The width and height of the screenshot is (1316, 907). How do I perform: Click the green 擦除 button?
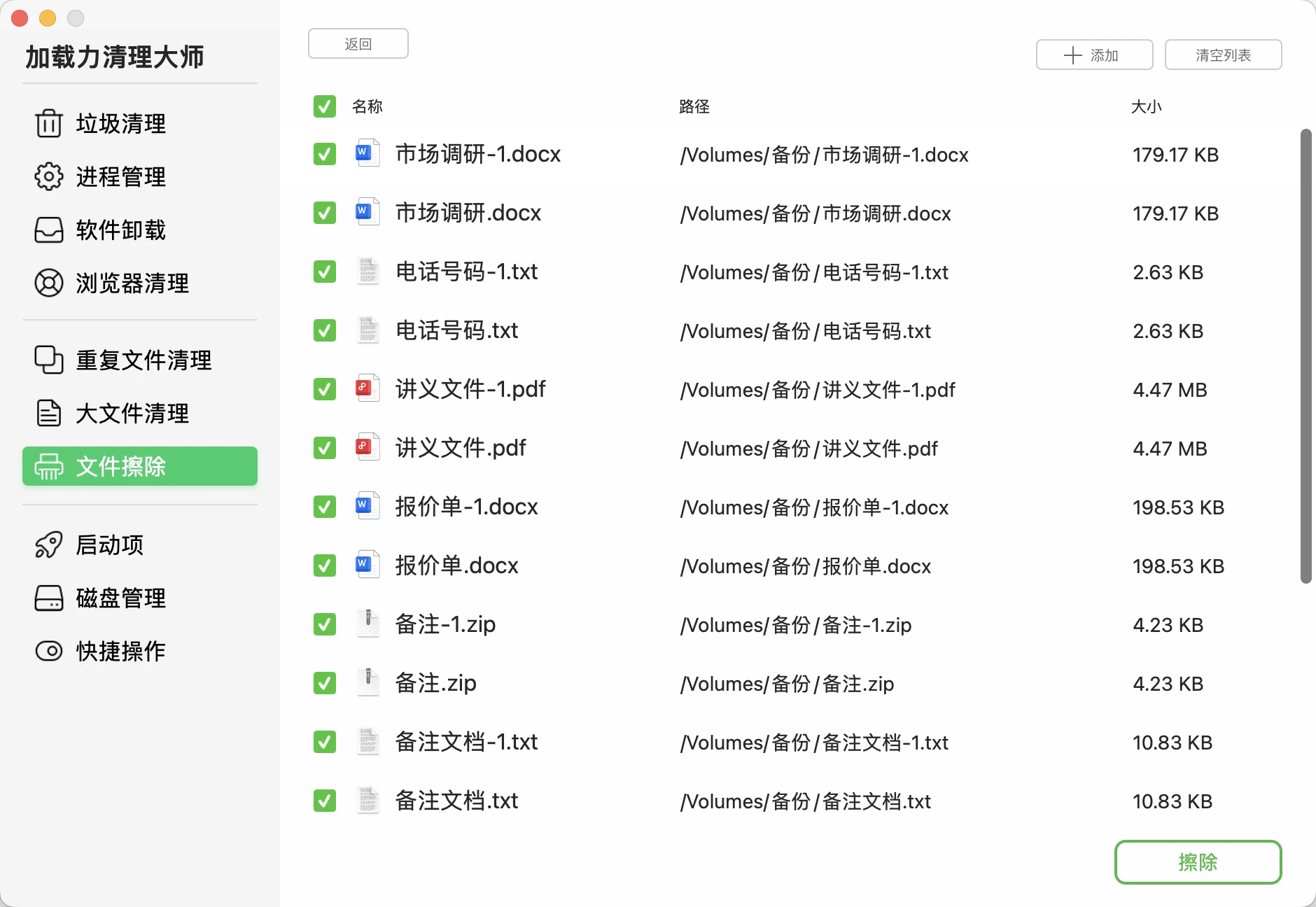tap(1198, 862)
